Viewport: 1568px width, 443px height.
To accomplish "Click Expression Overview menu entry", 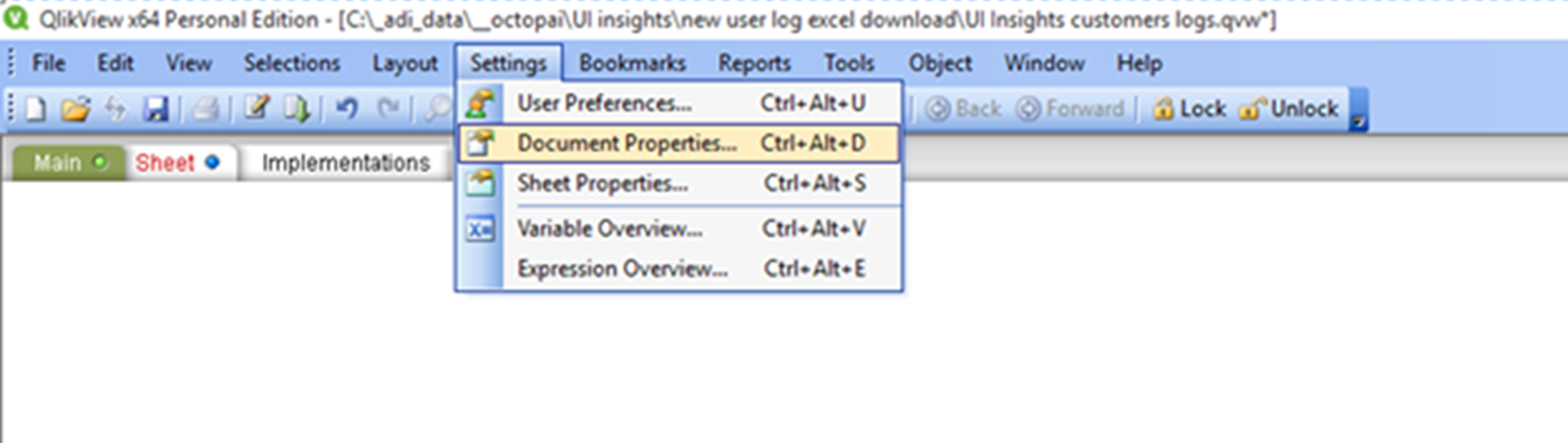I will pyautogui.click(x=622, y=269).
